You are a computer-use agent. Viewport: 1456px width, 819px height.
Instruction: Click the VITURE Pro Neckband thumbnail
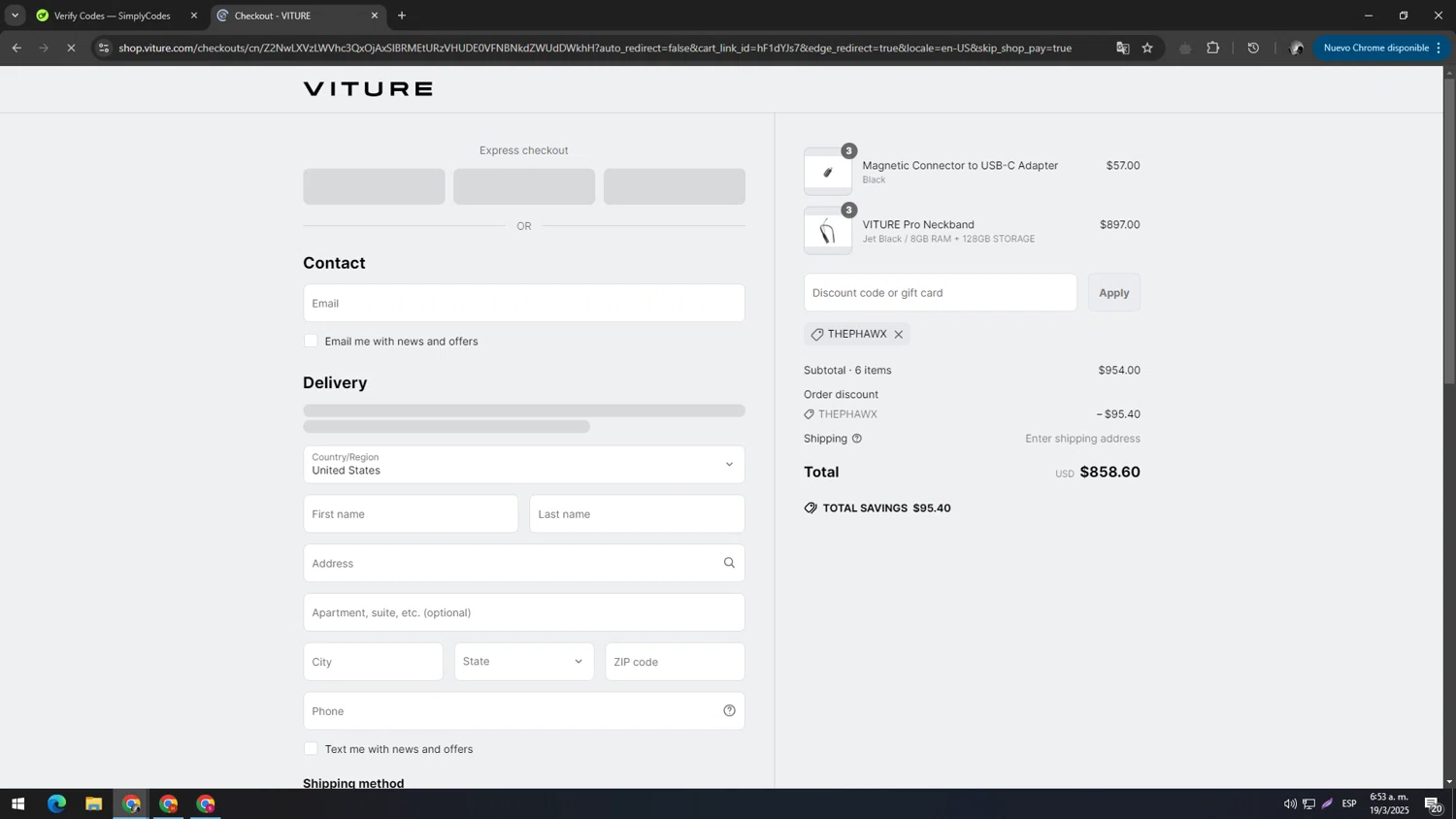(x=828, y=231)
